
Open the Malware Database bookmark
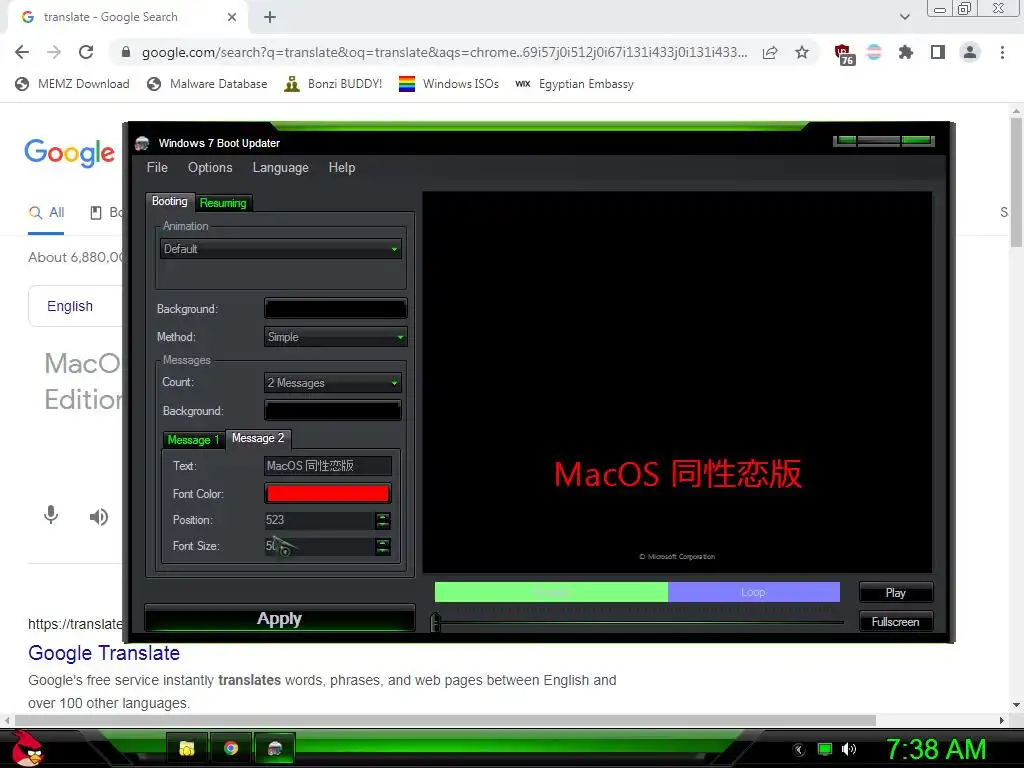[208, 84]
